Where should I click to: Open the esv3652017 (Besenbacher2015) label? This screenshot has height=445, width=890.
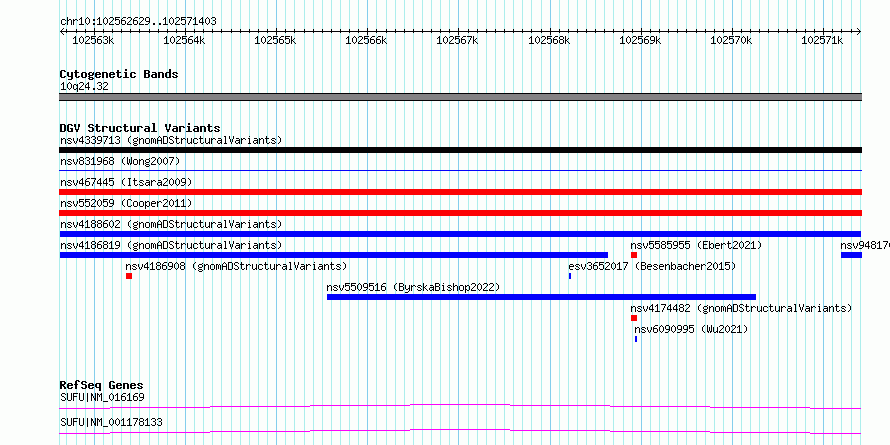coord(652,266)
